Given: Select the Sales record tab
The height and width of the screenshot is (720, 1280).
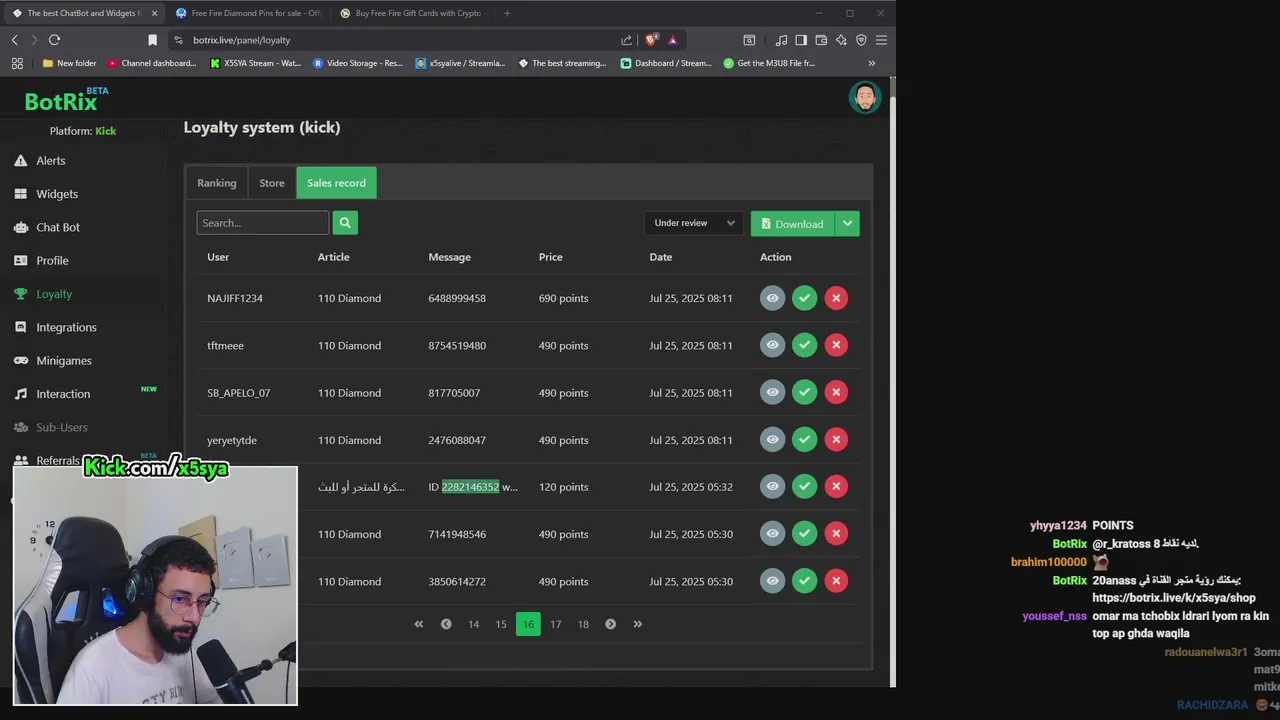Looking at the screenshot, I should 336,183.
